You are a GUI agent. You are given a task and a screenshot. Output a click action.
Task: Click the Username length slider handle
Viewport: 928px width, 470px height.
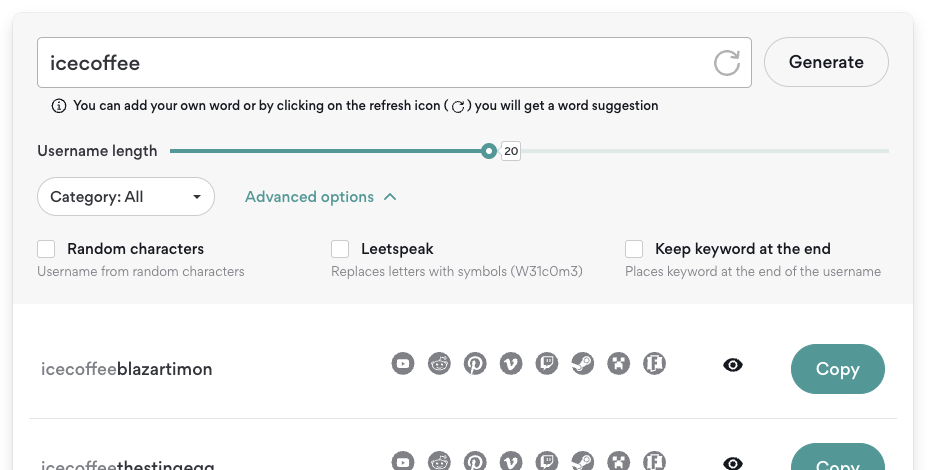488,151
